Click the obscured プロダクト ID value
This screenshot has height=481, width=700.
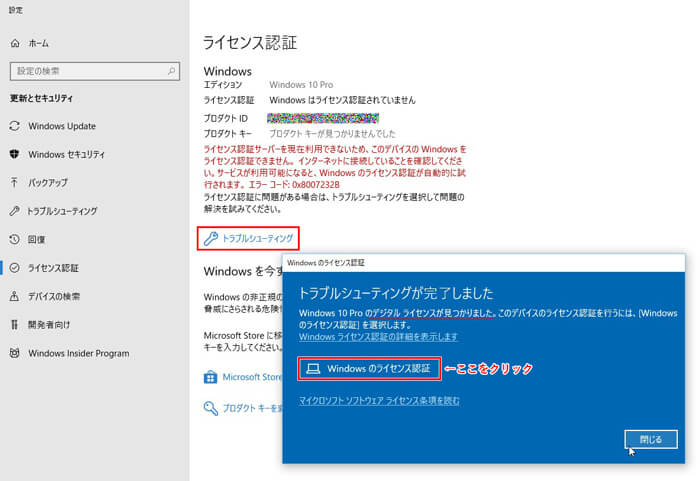tap(323, 118)
